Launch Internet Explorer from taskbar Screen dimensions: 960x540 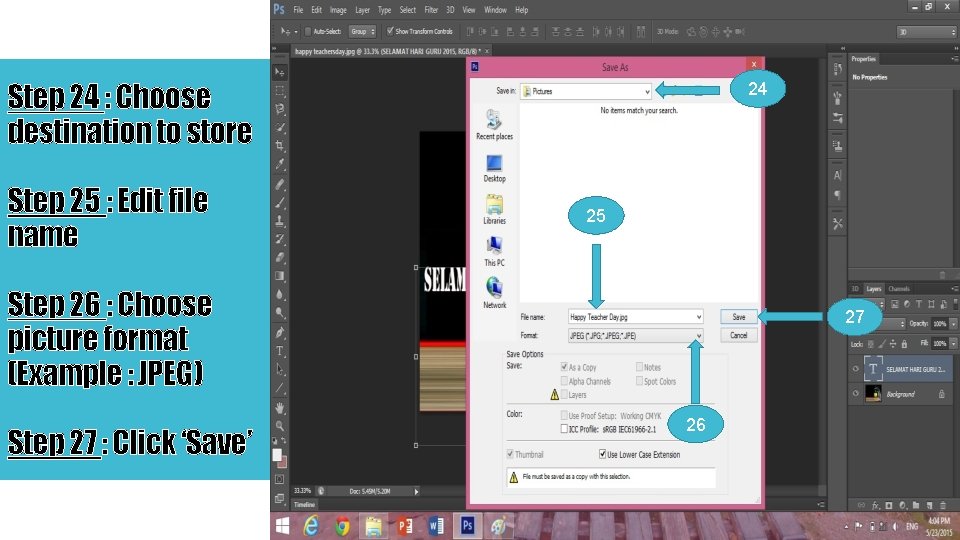311,526
